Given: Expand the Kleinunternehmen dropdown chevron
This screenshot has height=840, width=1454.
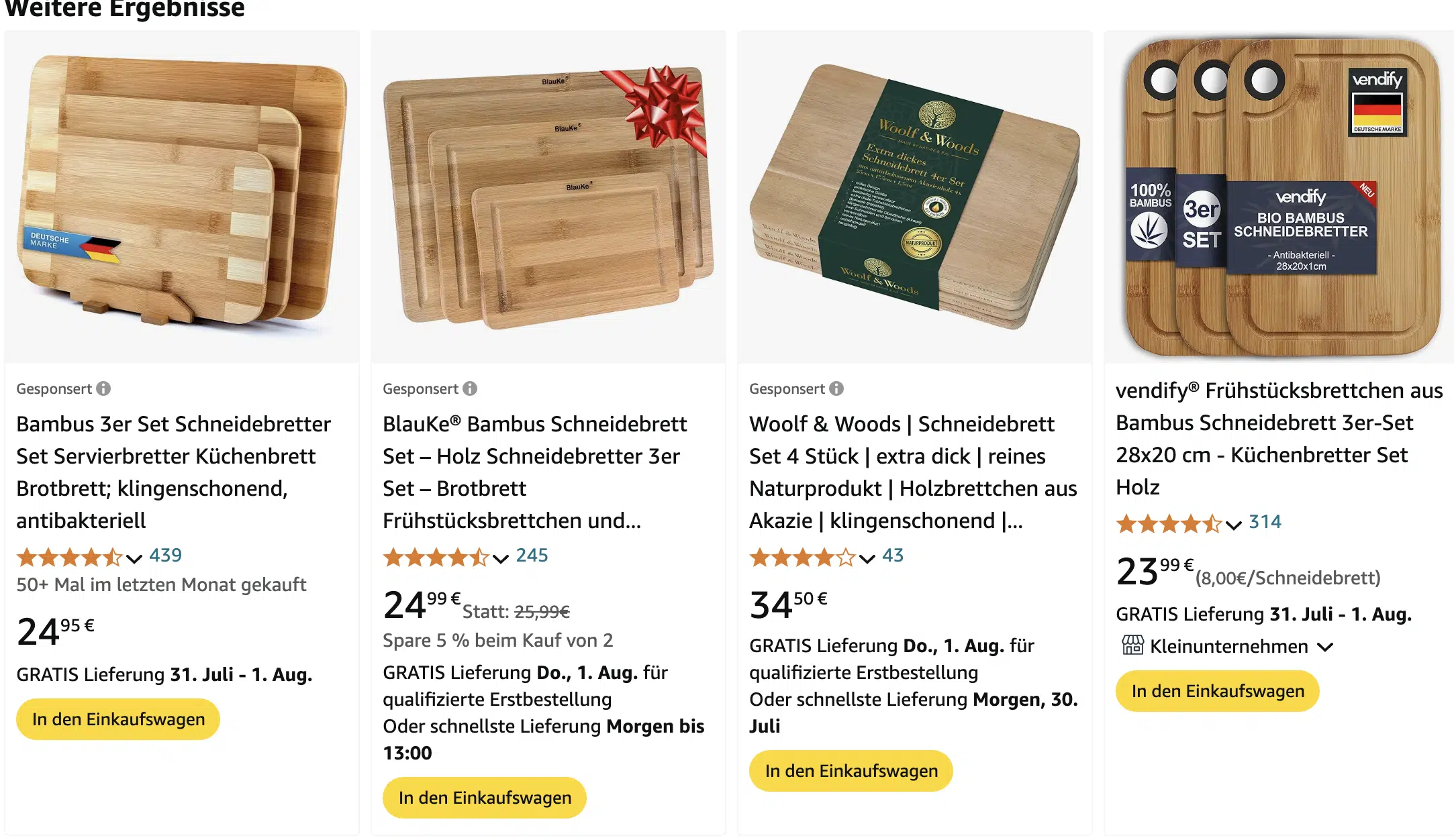Looking at the screenshot, I should [x=1324, y=647].
